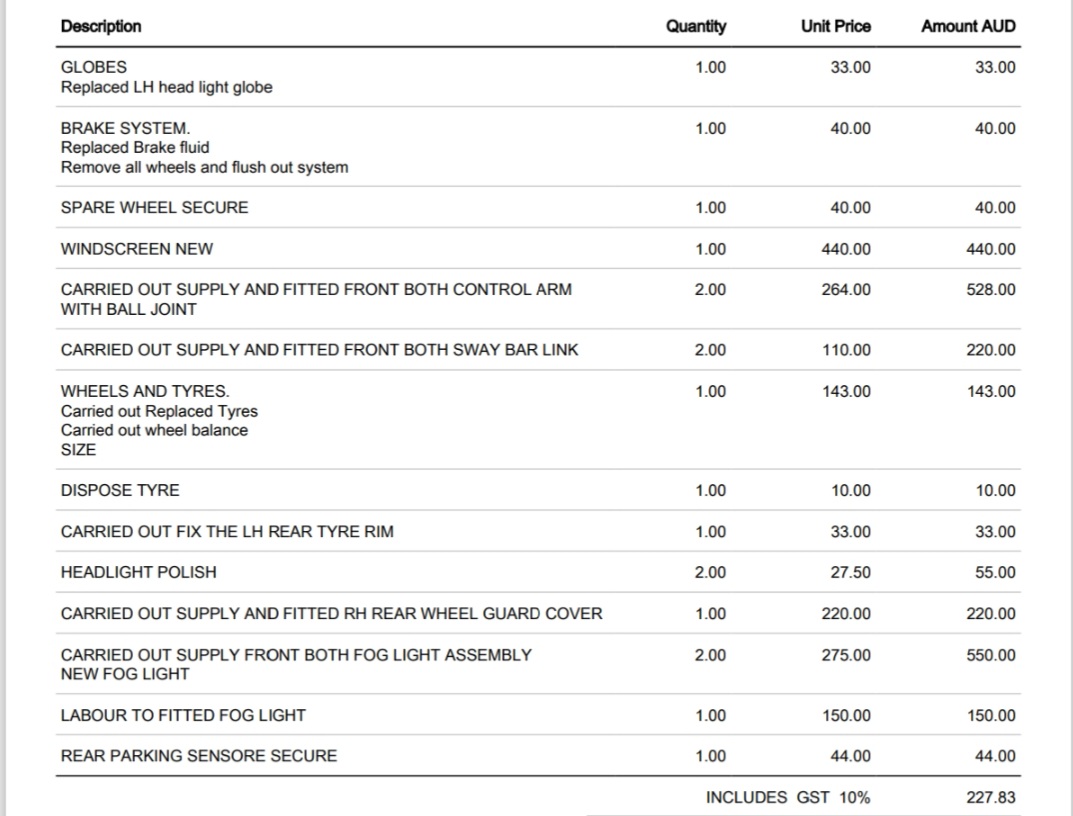Click the DISPOSE TYRE line item

tap(120, 491)
